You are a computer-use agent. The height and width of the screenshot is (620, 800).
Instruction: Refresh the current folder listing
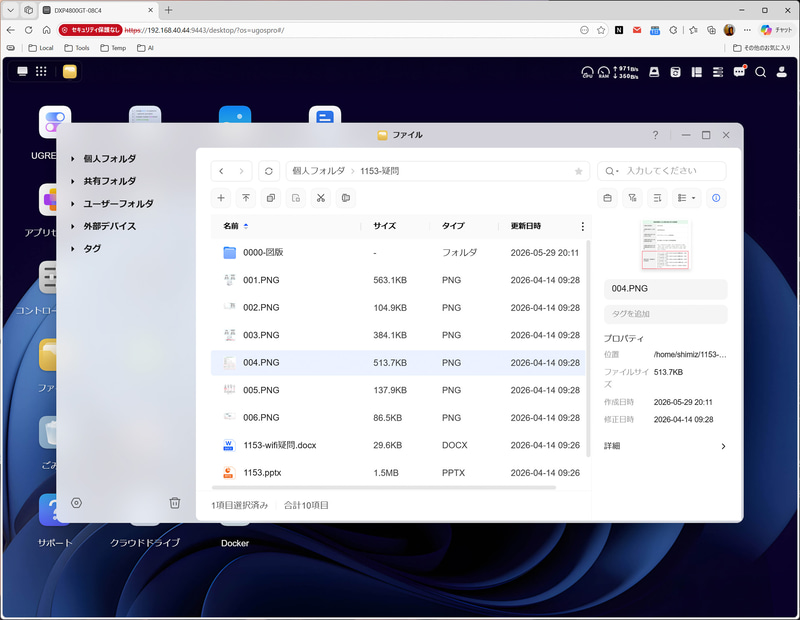269,171
